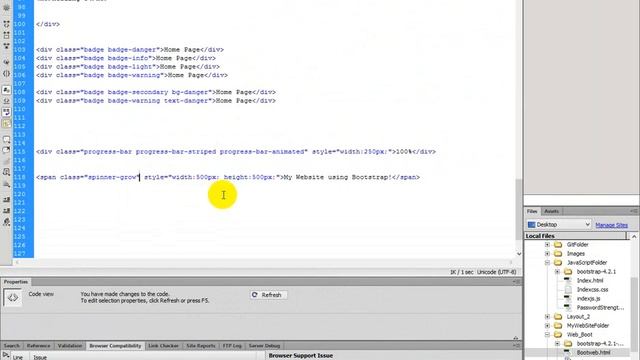Select the GitFolder folder row
Image resolution: width=640 pixels, height=360 pixels.
[577, 245]
